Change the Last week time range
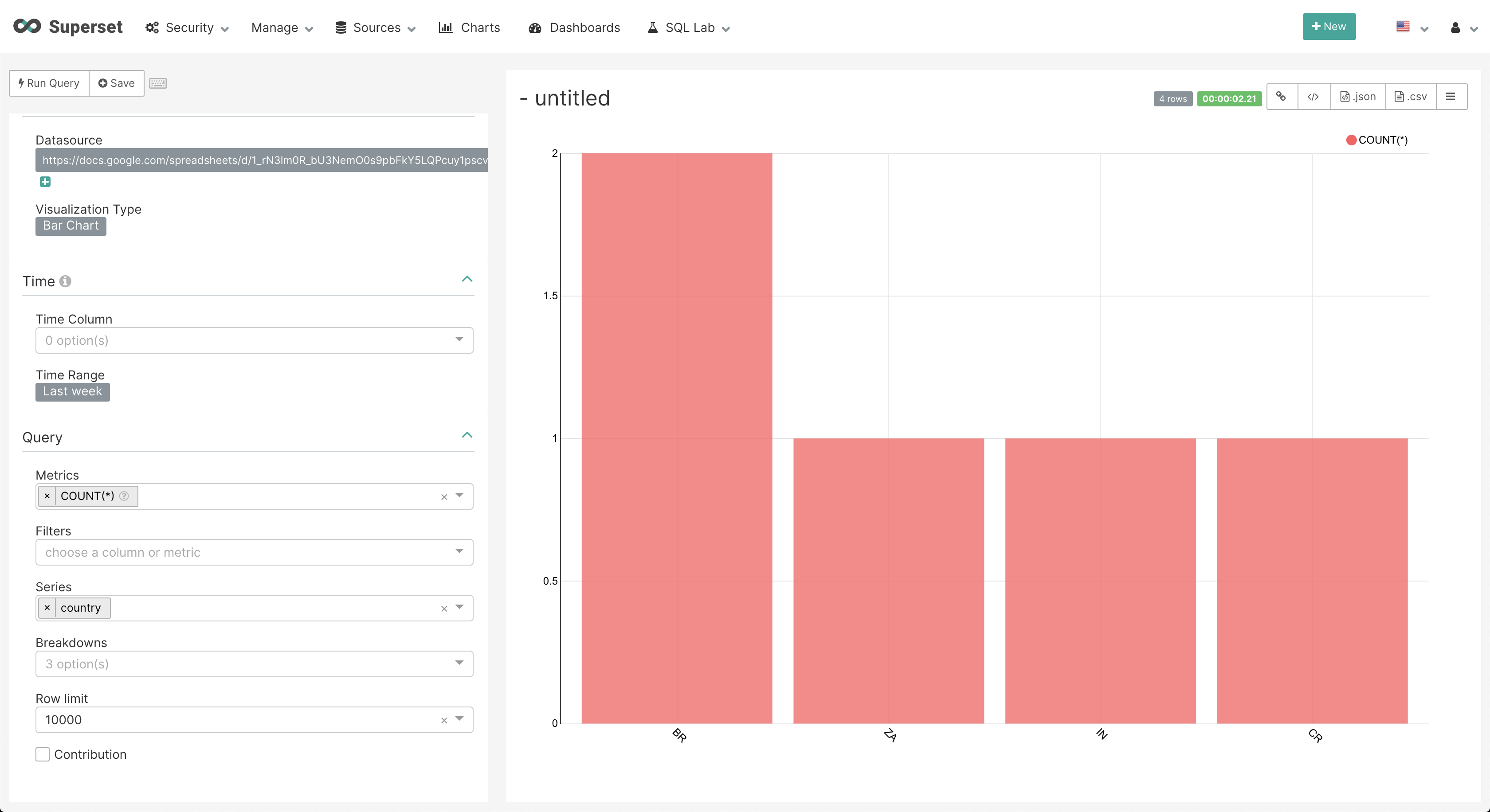 [72, 392]
